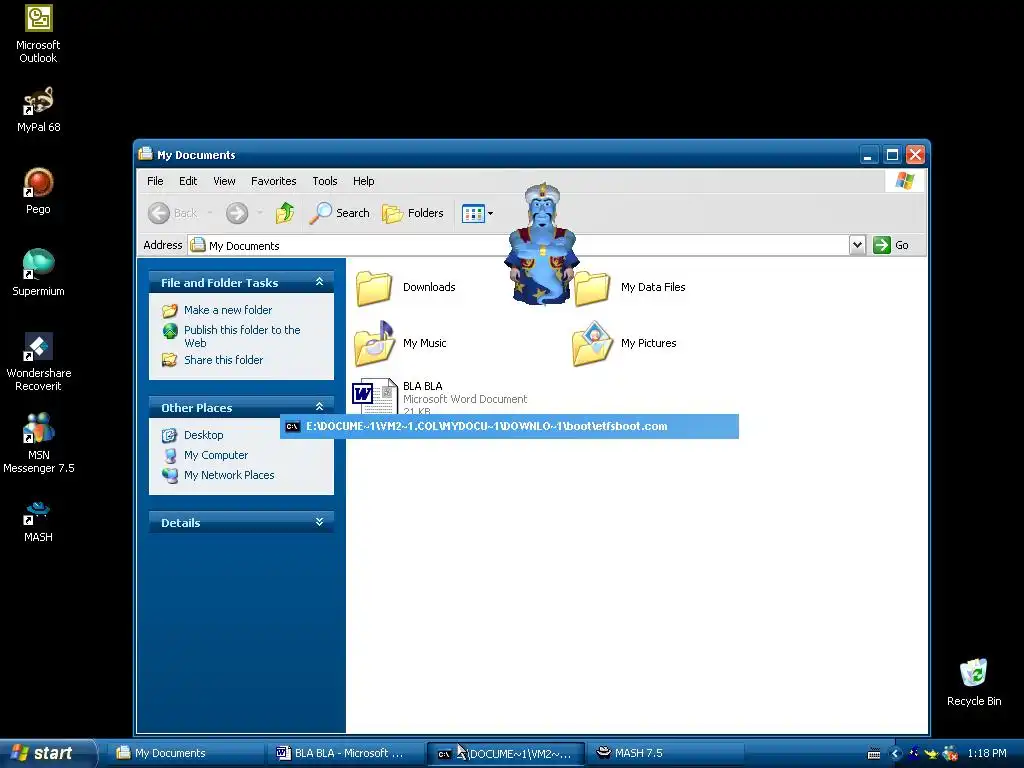Click Publish this folder to the Web
The height and width of the screenshot is (768, 1024).
(242, 336)
